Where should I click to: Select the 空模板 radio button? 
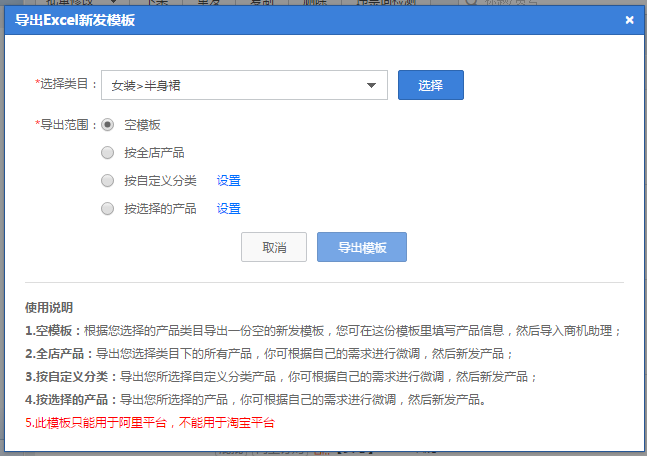[107, 125]
